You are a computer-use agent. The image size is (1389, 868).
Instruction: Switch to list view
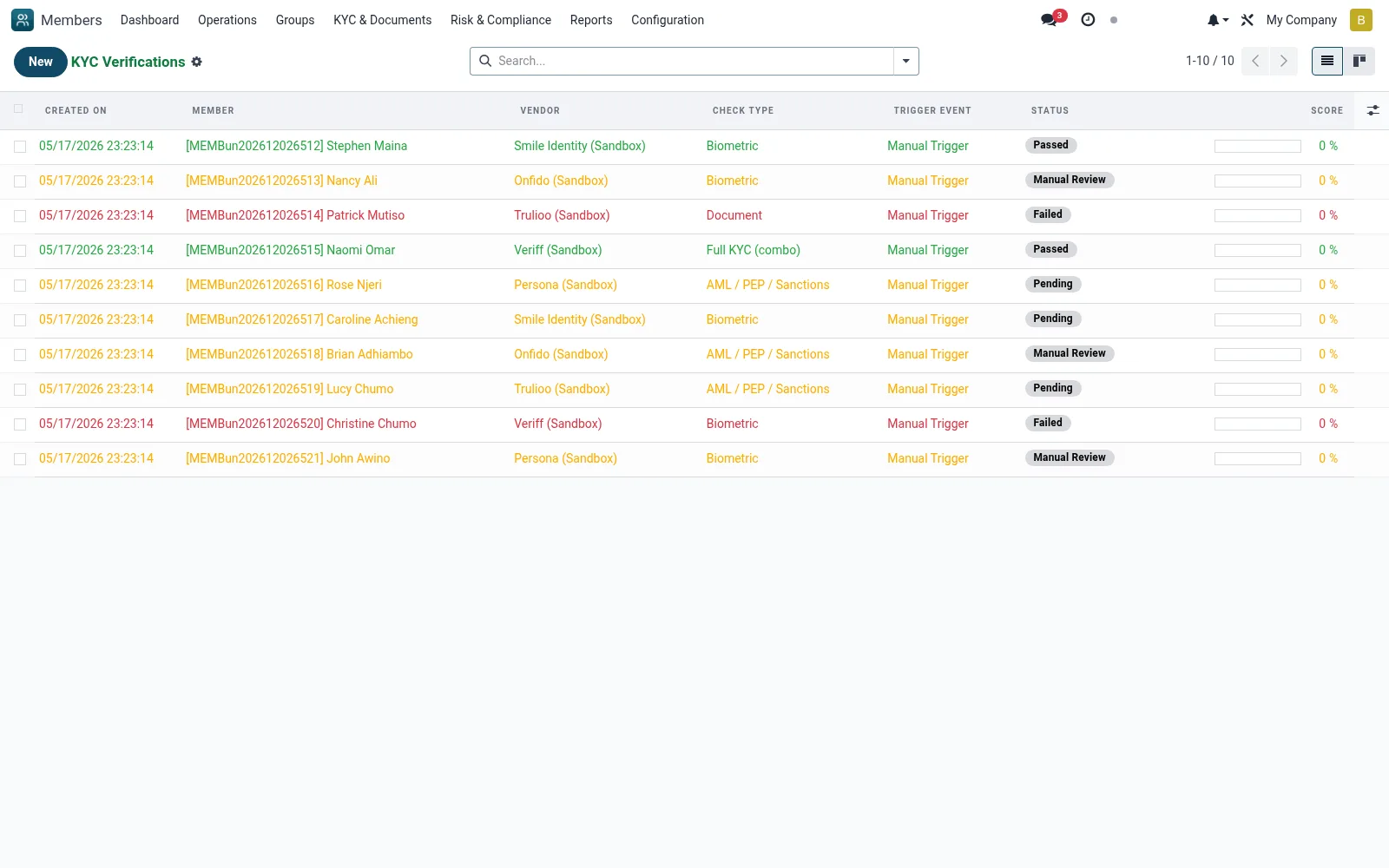pyautogui.click(x=1327, y=61)
